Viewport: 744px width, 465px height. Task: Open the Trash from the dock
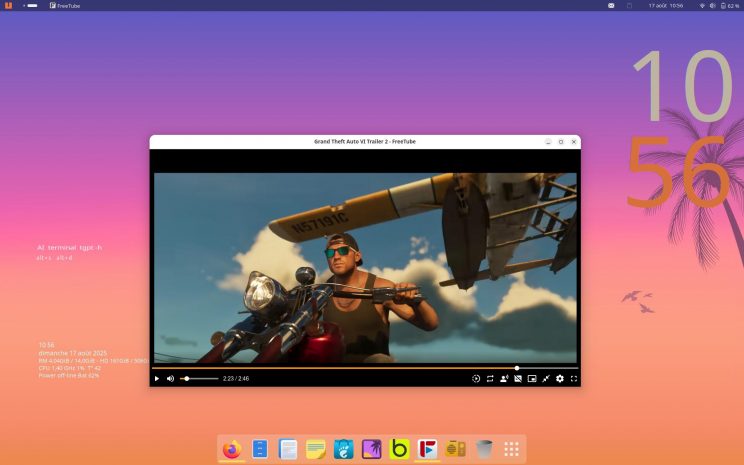484,449
